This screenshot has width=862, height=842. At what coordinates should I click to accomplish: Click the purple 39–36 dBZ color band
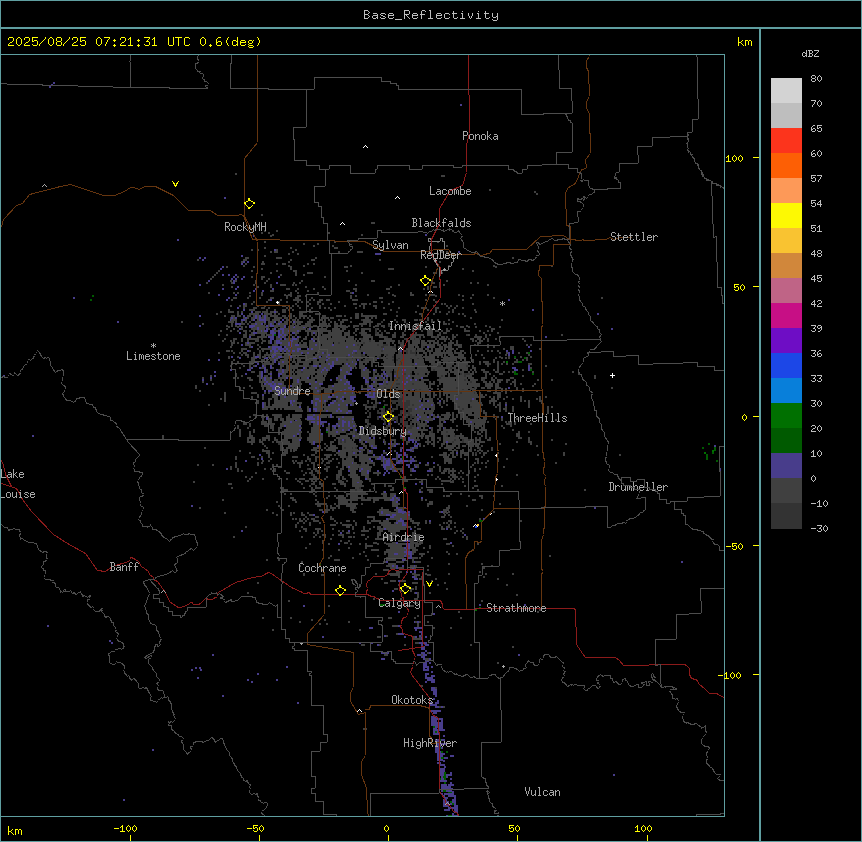[786, 341]
